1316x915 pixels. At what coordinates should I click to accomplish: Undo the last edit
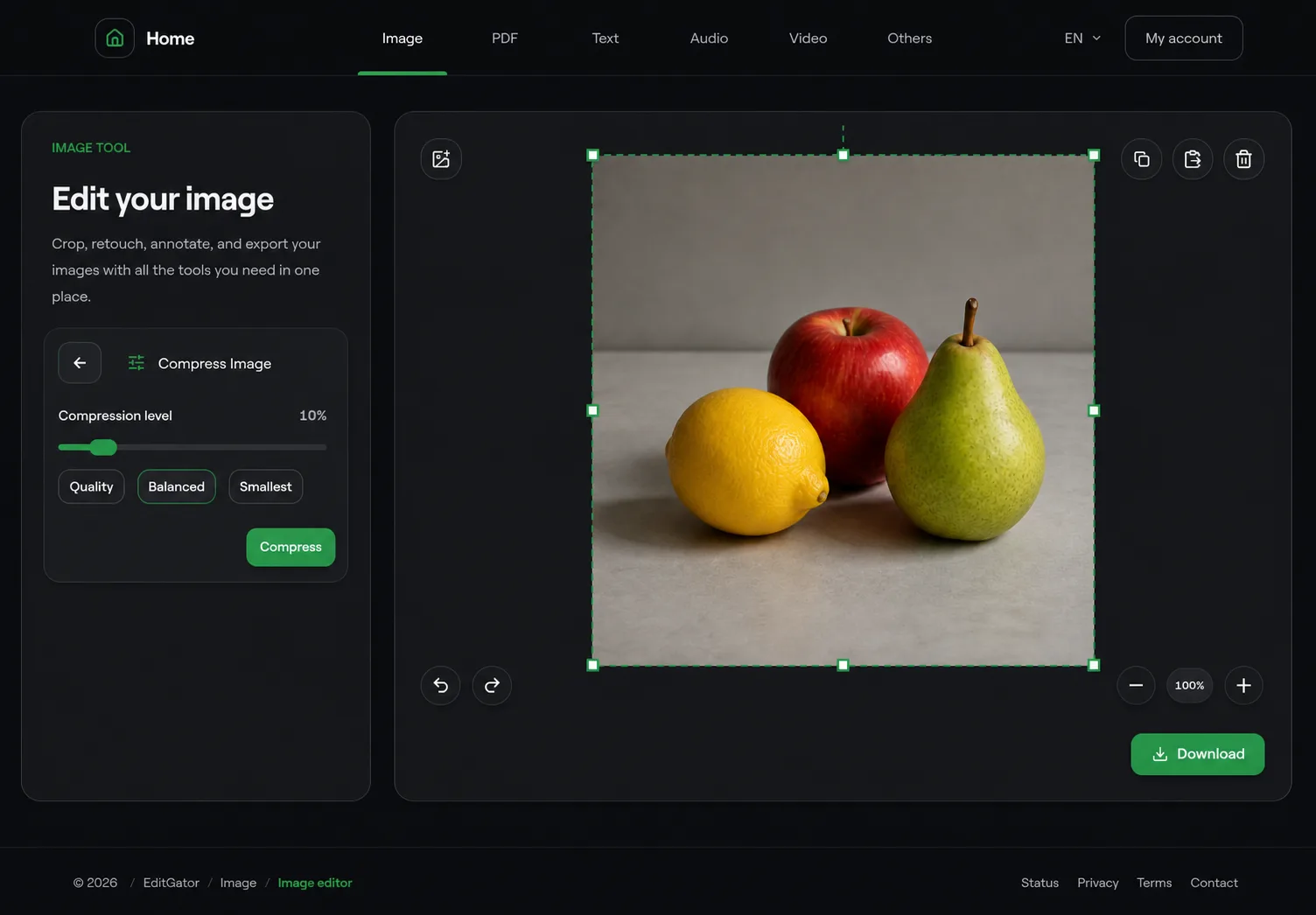tap(441, 686)
